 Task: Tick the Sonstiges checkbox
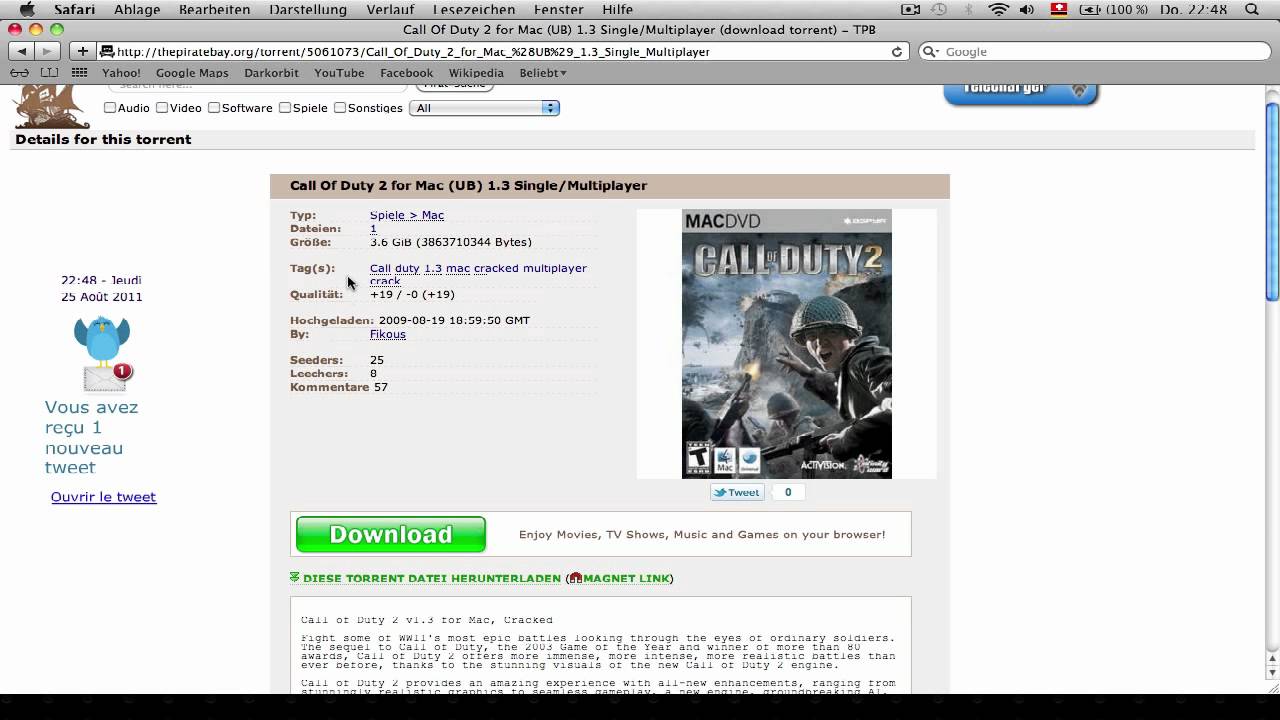pos(340,108)
